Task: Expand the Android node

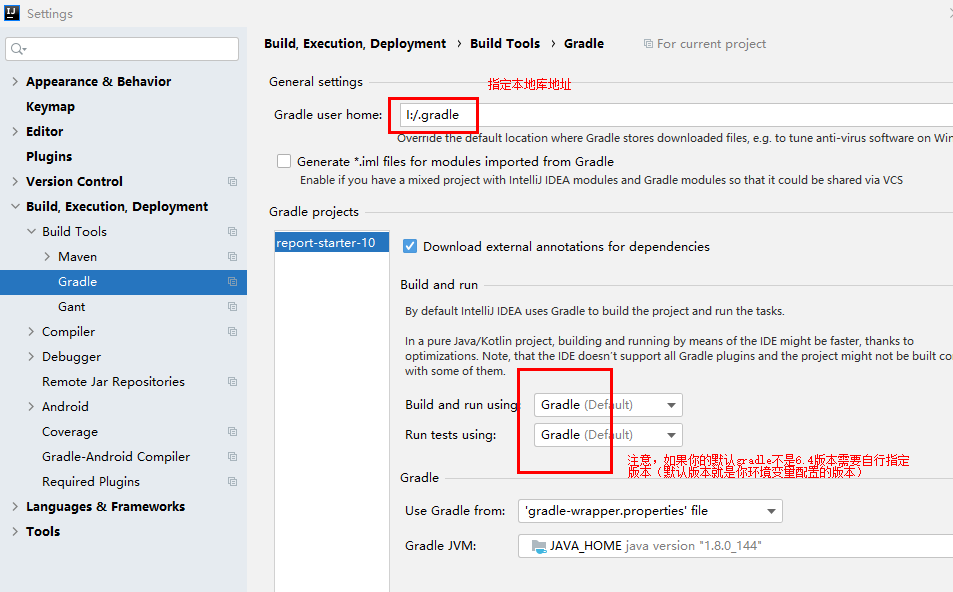Action: tap(32, 406)
